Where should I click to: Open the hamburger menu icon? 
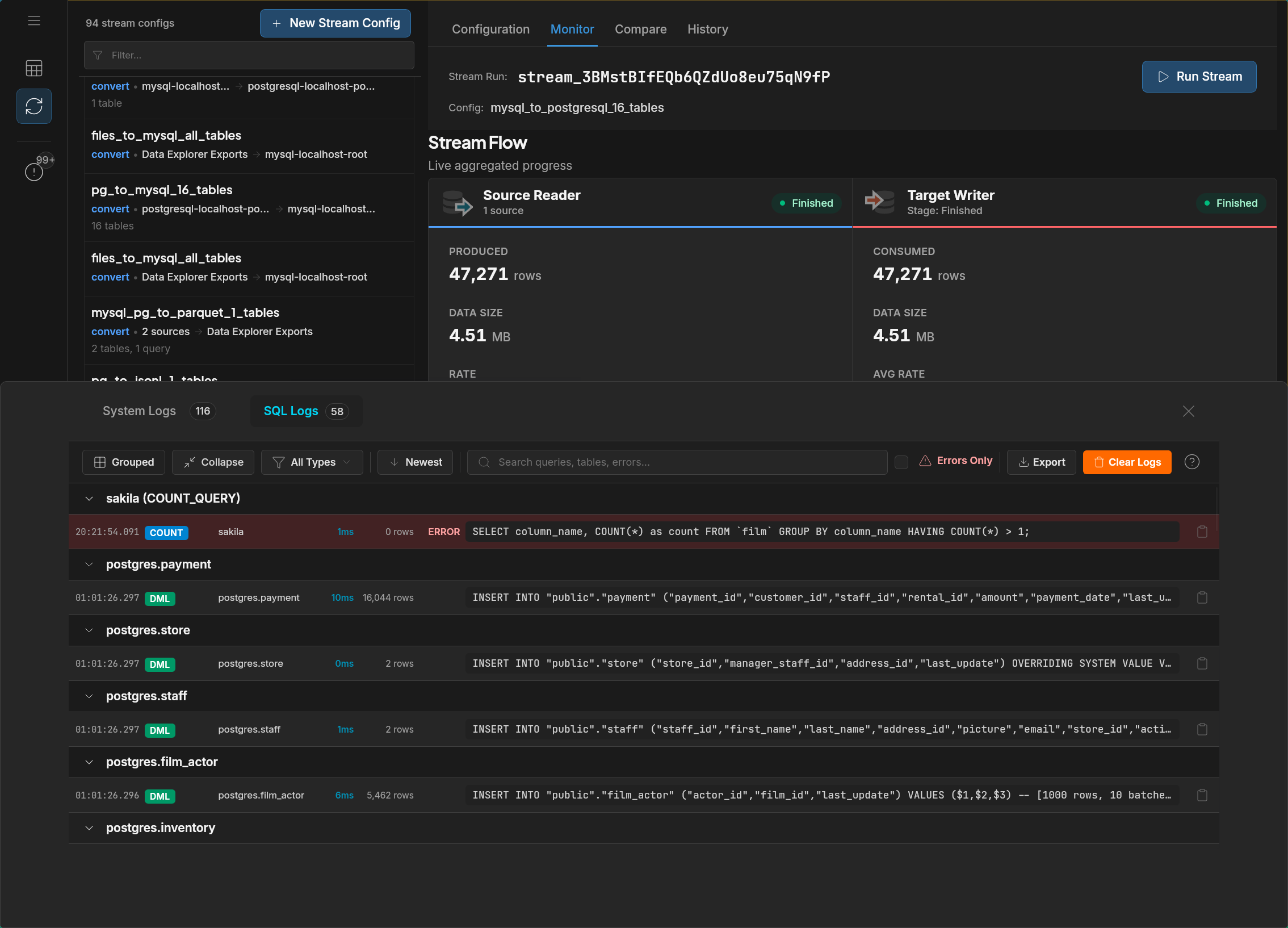coord(34,21)
